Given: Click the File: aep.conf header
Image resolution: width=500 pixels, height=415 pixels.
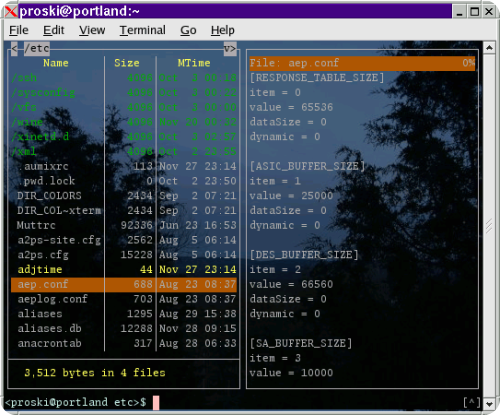Looking at the screenshot, I should [x=294, y=63].
